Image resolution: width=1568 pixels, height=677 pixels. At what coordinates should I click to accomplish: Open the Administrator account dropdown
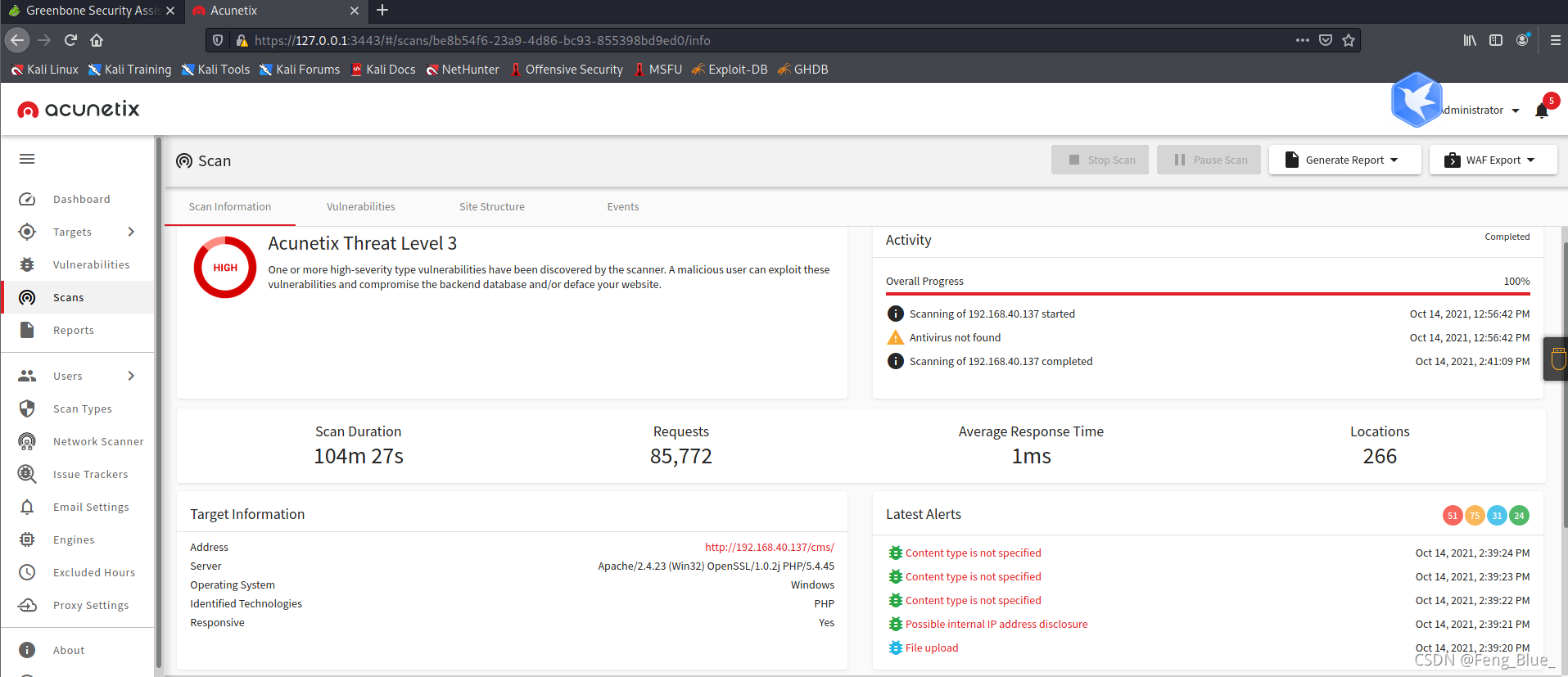(1479, 111)
